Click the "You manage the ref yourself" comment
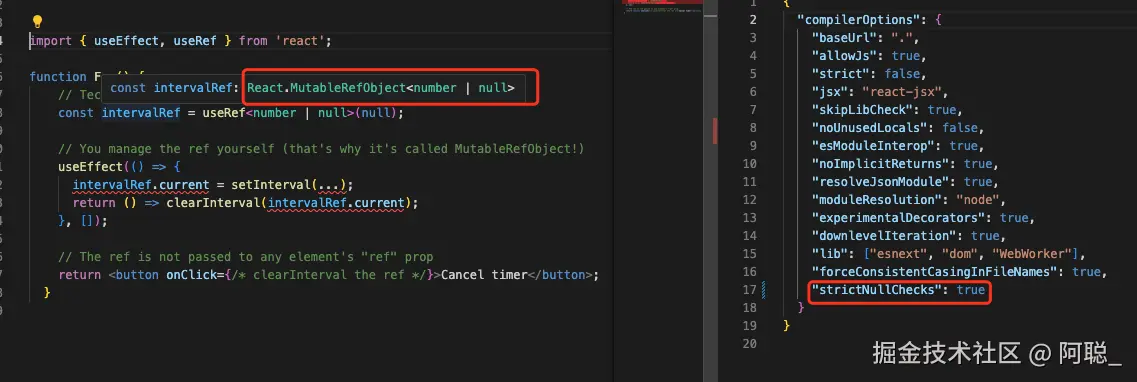The image size is (1137, 382). (x=321, y=149)
